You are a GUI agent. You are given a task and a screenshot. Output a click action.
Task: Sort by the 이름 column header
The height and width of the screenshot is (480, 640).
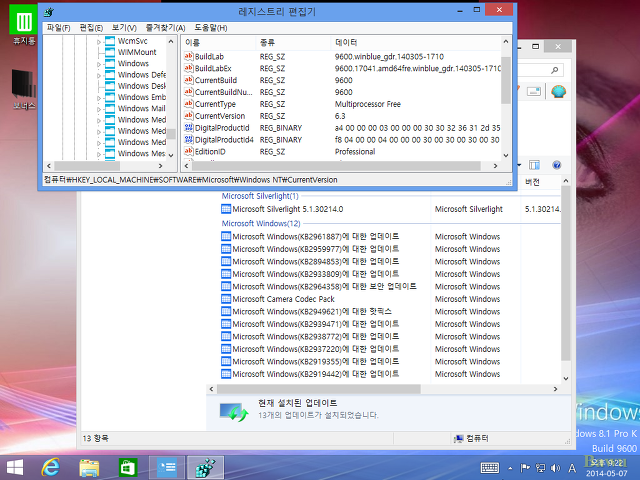(x=219, y=42)
